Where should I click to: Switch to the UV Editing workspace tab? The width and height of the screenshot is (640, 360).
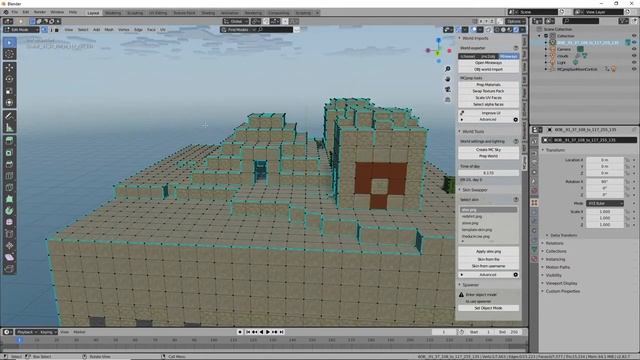(158, 13)
